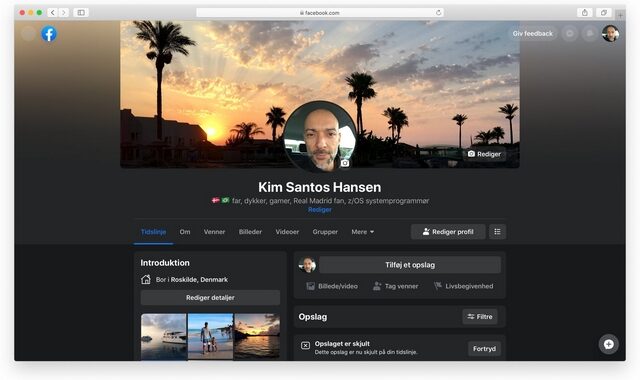Toggle the Safari sidebar button
This screenshot has height=380, width=640.
[81, 13]
